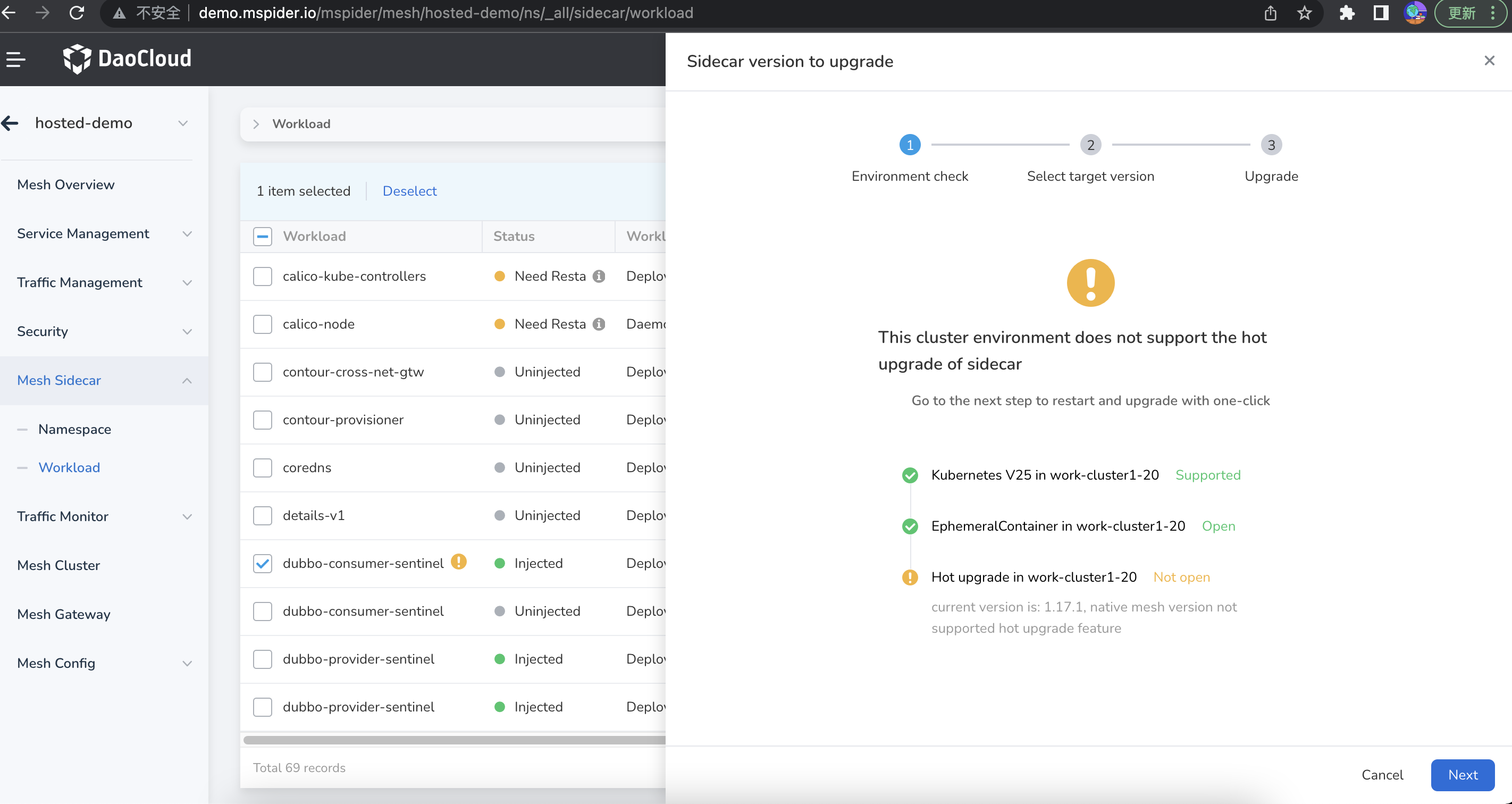Expand the Workload breadcrumb chevron
This screenshot has height=804, width=1512.
(x=256, y=124)
